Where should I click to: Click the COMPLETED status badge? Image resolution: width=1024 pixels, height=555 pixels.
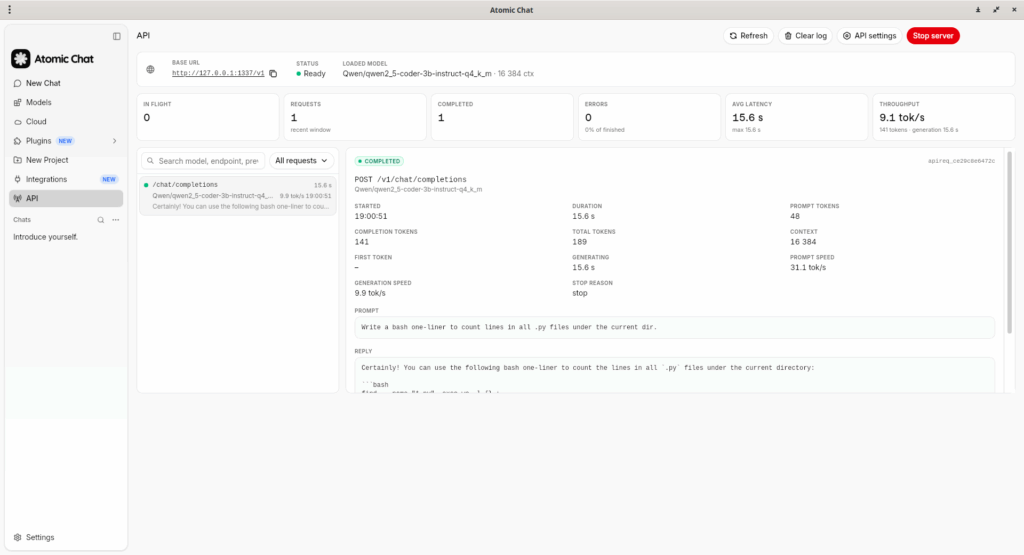tap(379, 161)
